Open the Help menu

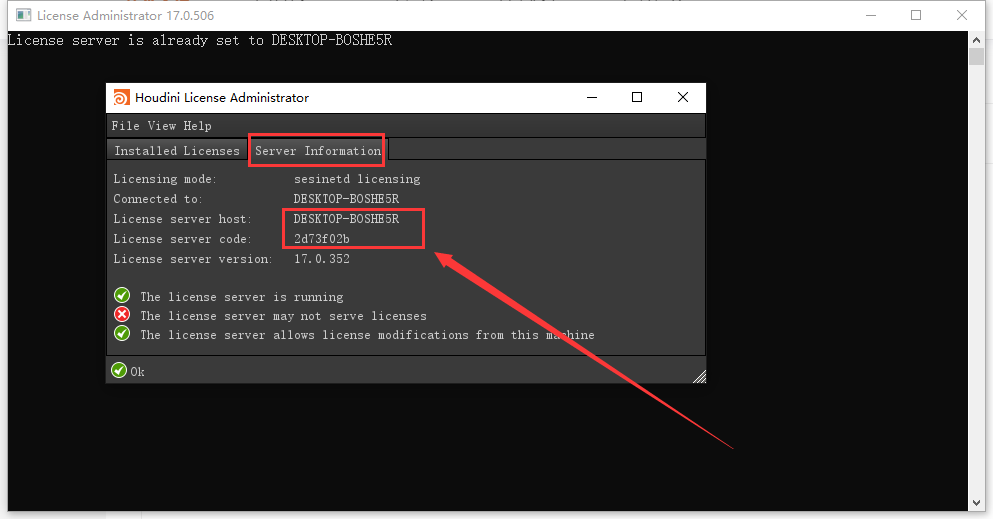198,126
